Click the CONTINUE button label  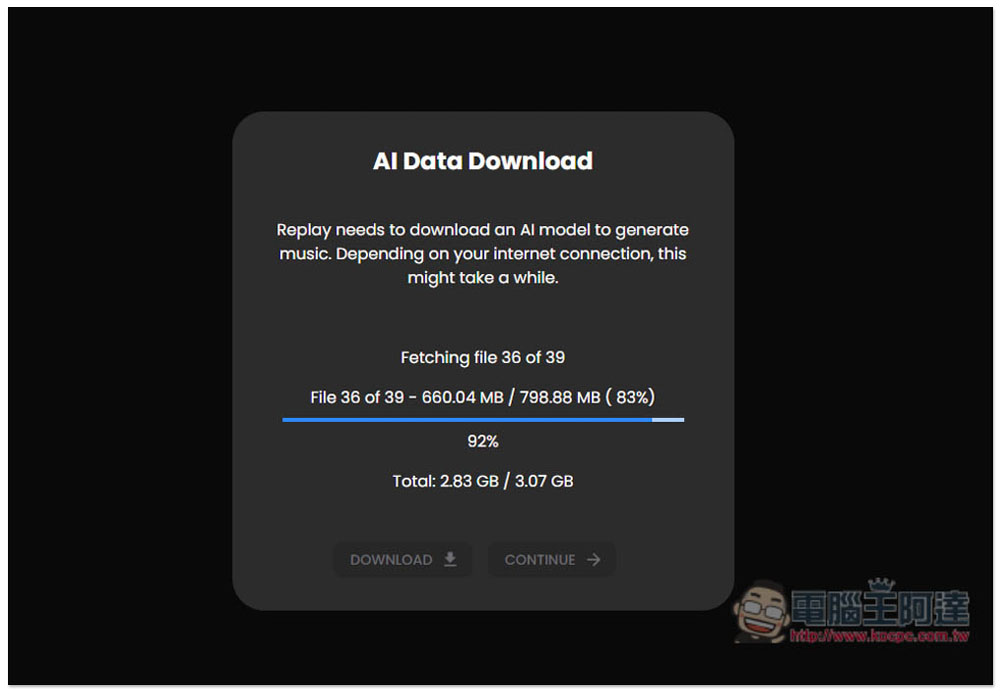(540, 560)
